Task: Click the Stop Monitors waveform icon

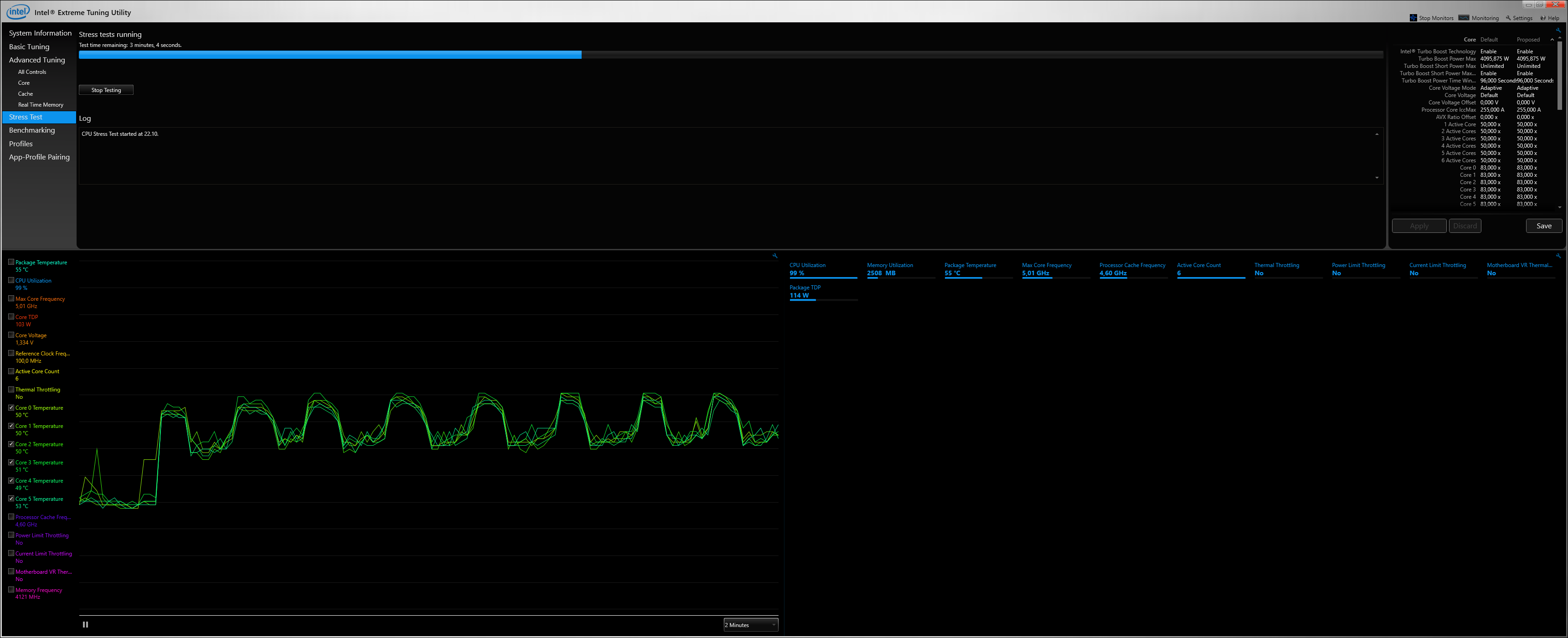Action: pos(1413,18)
